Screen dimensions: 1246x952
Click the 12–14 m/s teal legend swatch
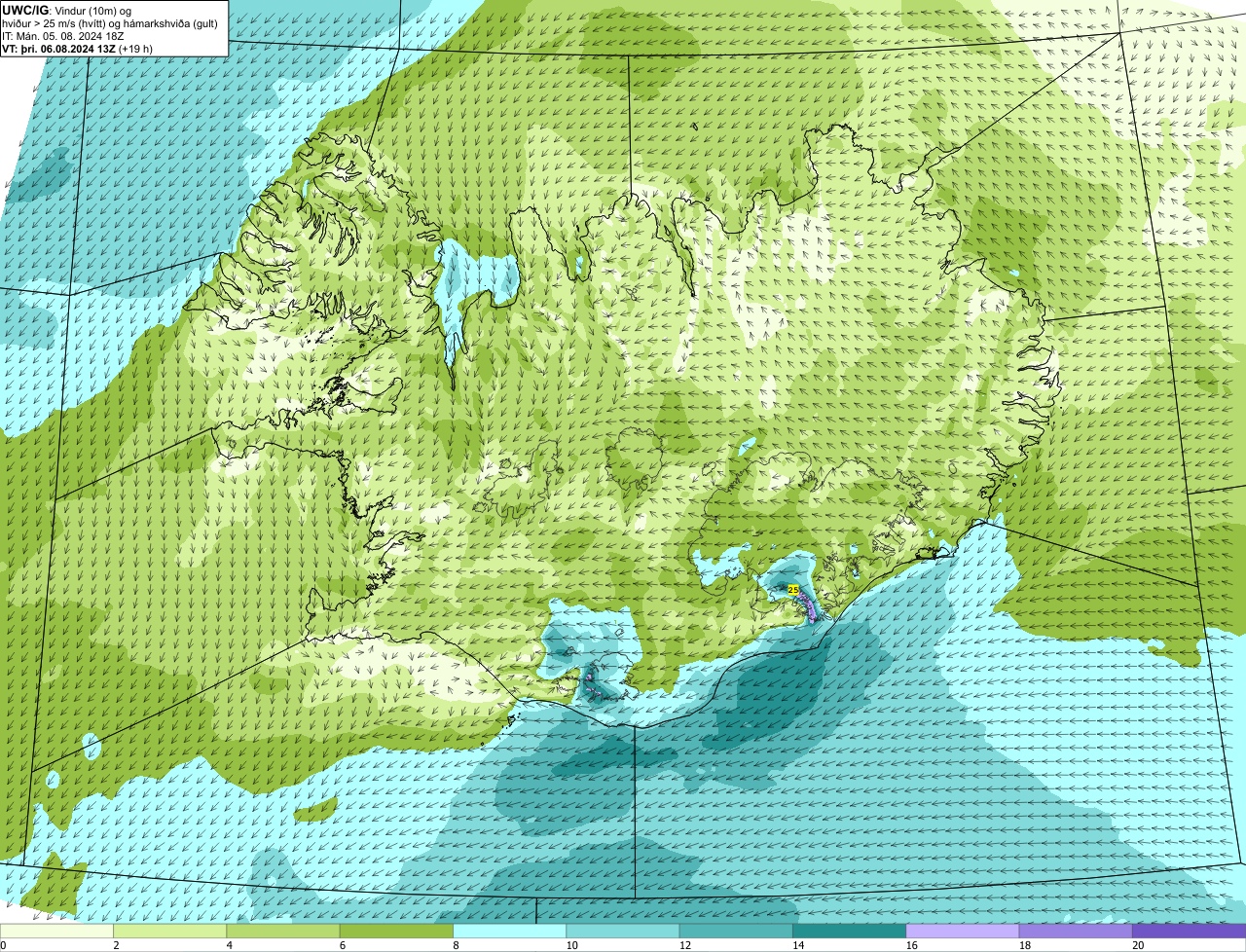click(x=736, y=931)
